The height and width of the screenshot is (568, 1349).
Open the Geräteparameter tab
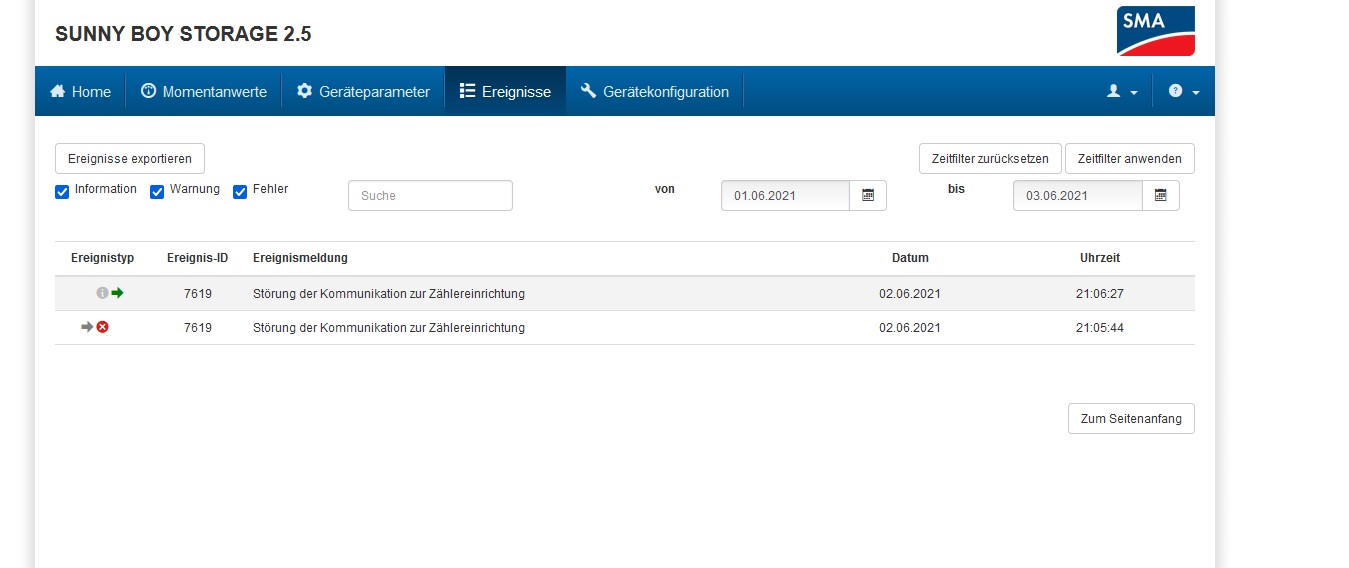pyautogui.click(x=363, y=91)
